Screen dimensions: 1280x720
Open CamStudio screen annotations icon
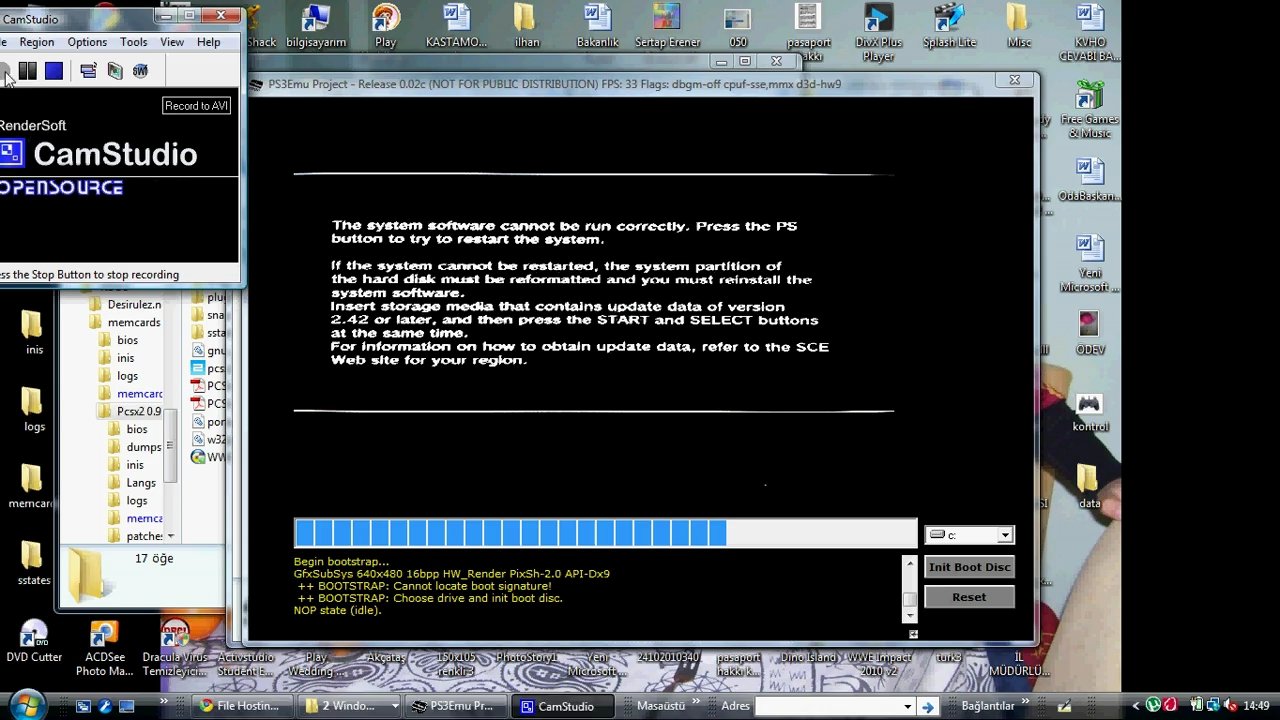[114, 70]
